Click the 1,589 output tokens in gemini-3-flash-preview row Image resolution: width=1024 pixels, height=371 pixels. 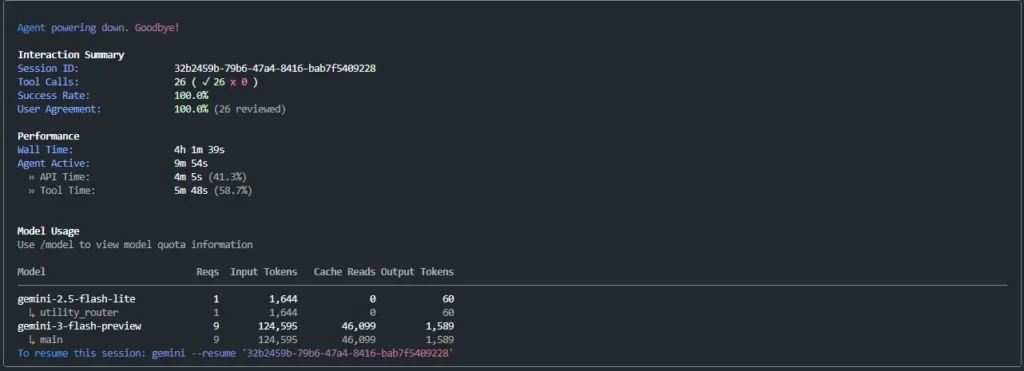click(440, 326)
